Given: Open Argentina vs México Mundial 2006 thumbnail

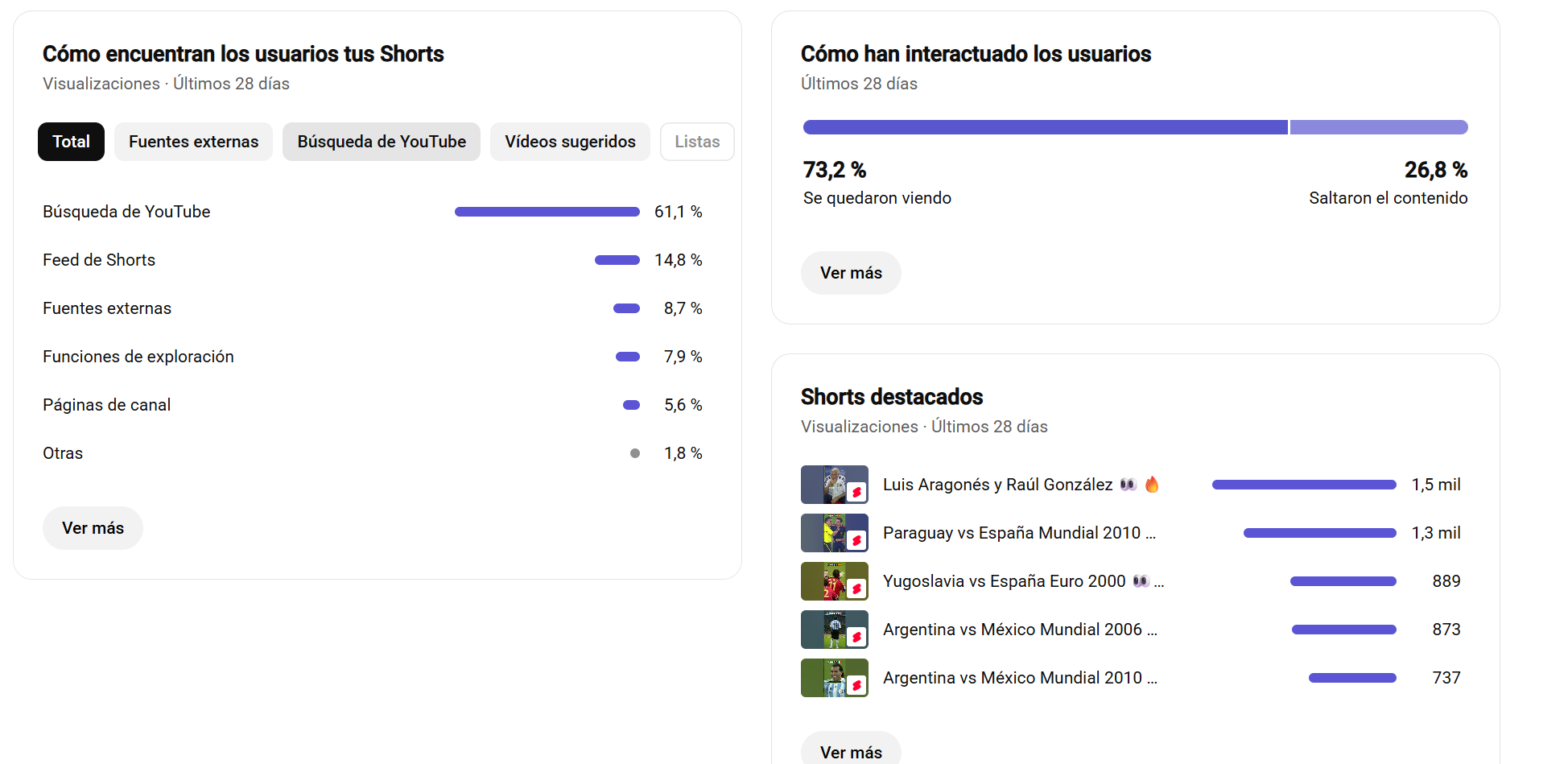Looking at the screenshot, I should (x=835, y=630).
